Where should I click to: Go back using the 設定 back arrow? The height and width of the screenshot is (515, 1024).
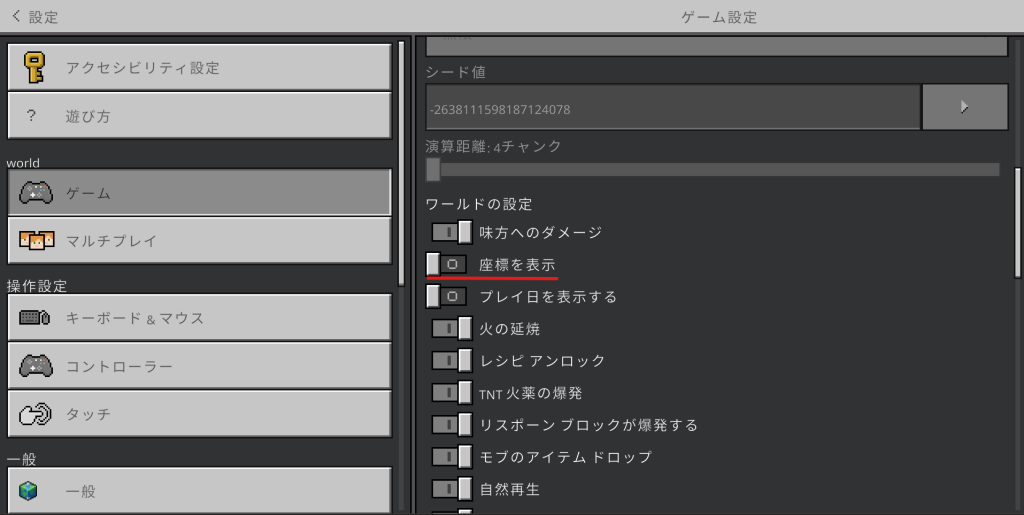click(x=16, y=16)
